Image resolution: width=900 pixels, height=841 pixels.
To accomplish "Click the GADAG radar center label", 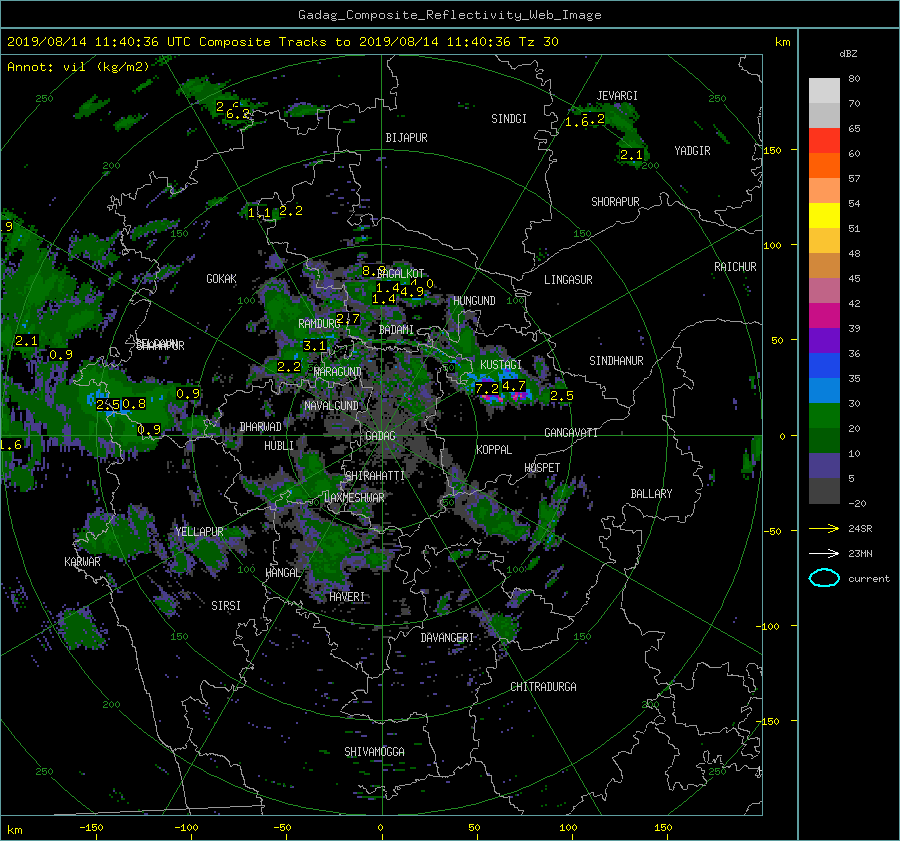I will [380, 436].
